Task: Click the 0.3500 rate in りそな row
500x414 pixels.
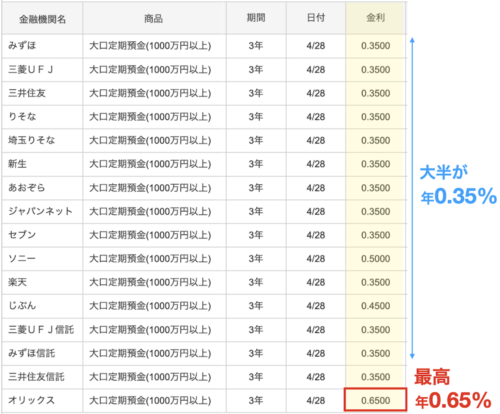Action: point(376,117)
